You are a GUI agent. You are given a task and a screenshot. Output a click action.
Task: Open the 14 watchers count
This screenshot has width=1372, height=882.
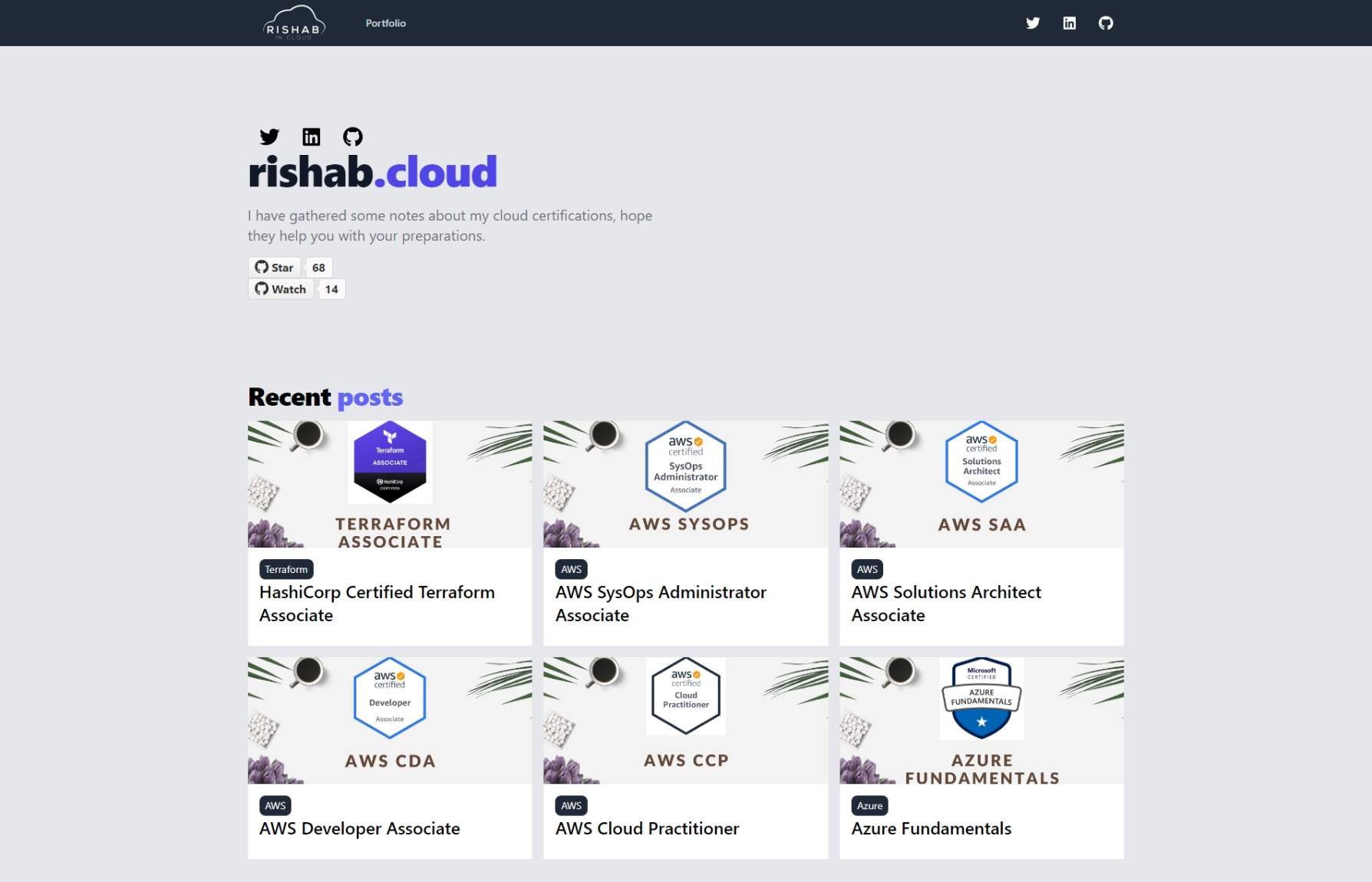pos(331,289)
